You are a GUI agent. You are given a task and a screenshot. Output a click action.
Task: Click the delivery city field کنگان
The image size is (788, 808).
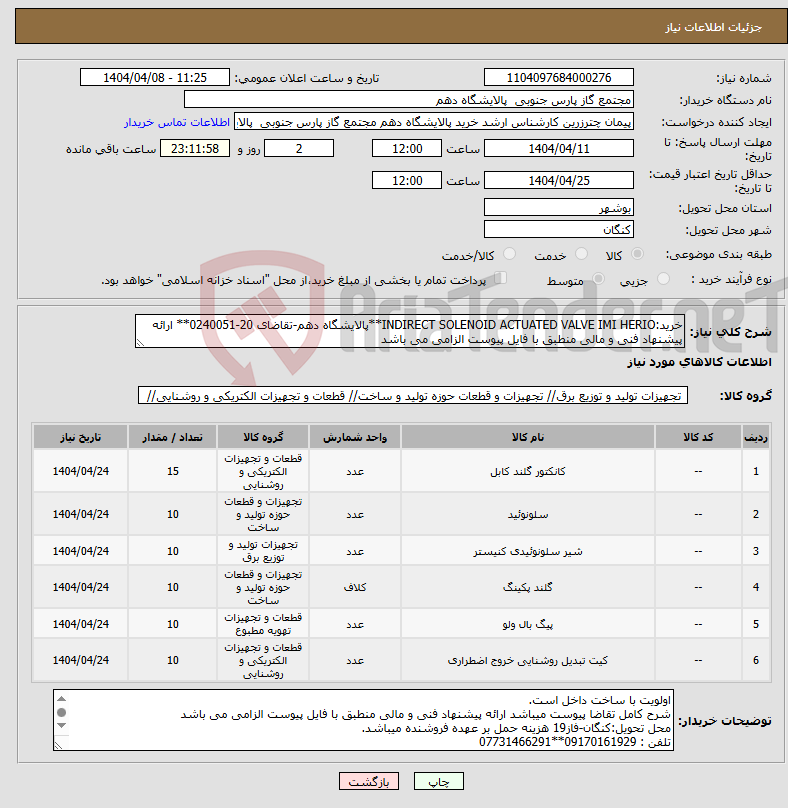559,230
